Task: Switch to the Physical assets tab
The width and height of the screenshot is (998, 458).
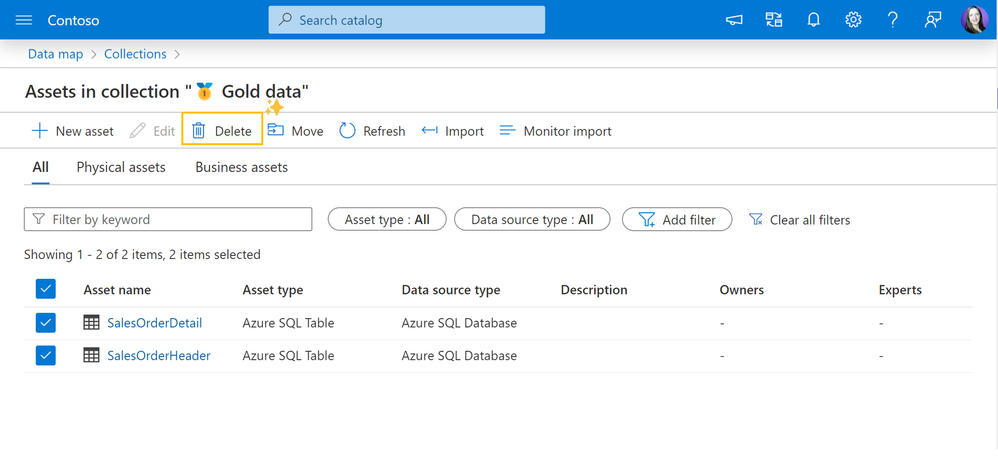Action: (121, 167)
